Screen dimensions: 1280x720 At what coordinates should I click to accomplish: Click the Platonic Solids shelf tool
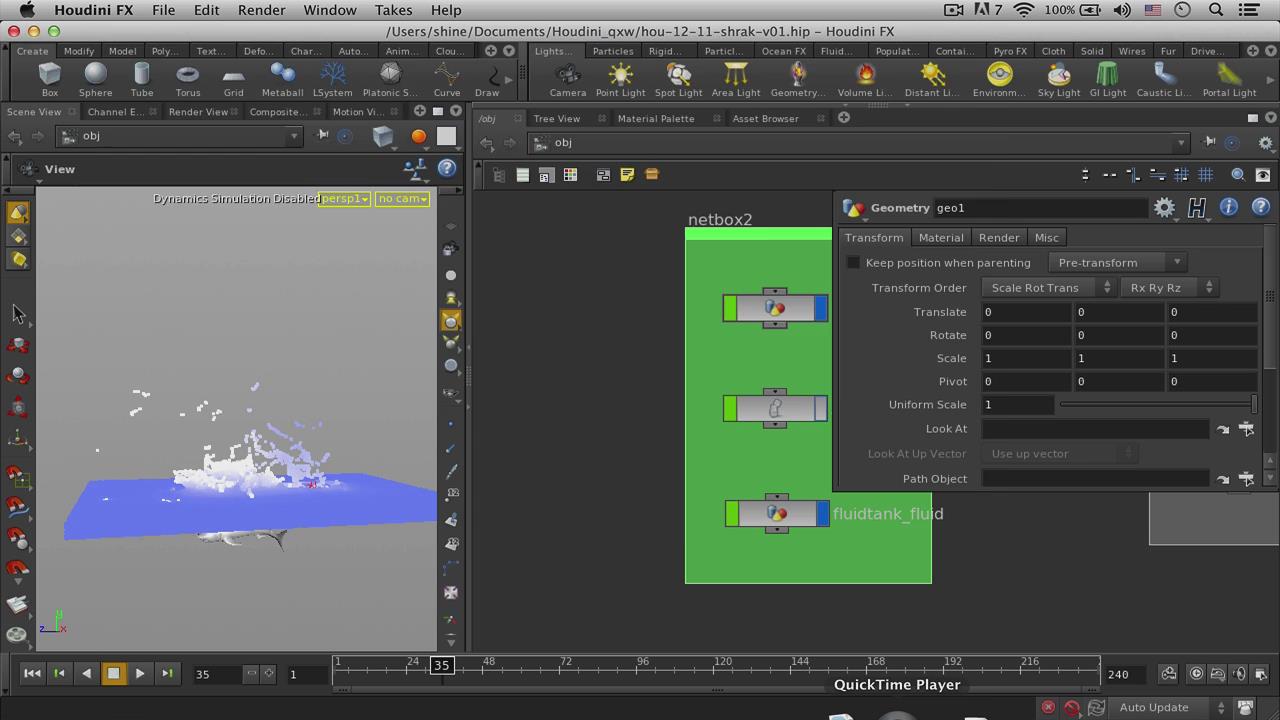[390, 79]
